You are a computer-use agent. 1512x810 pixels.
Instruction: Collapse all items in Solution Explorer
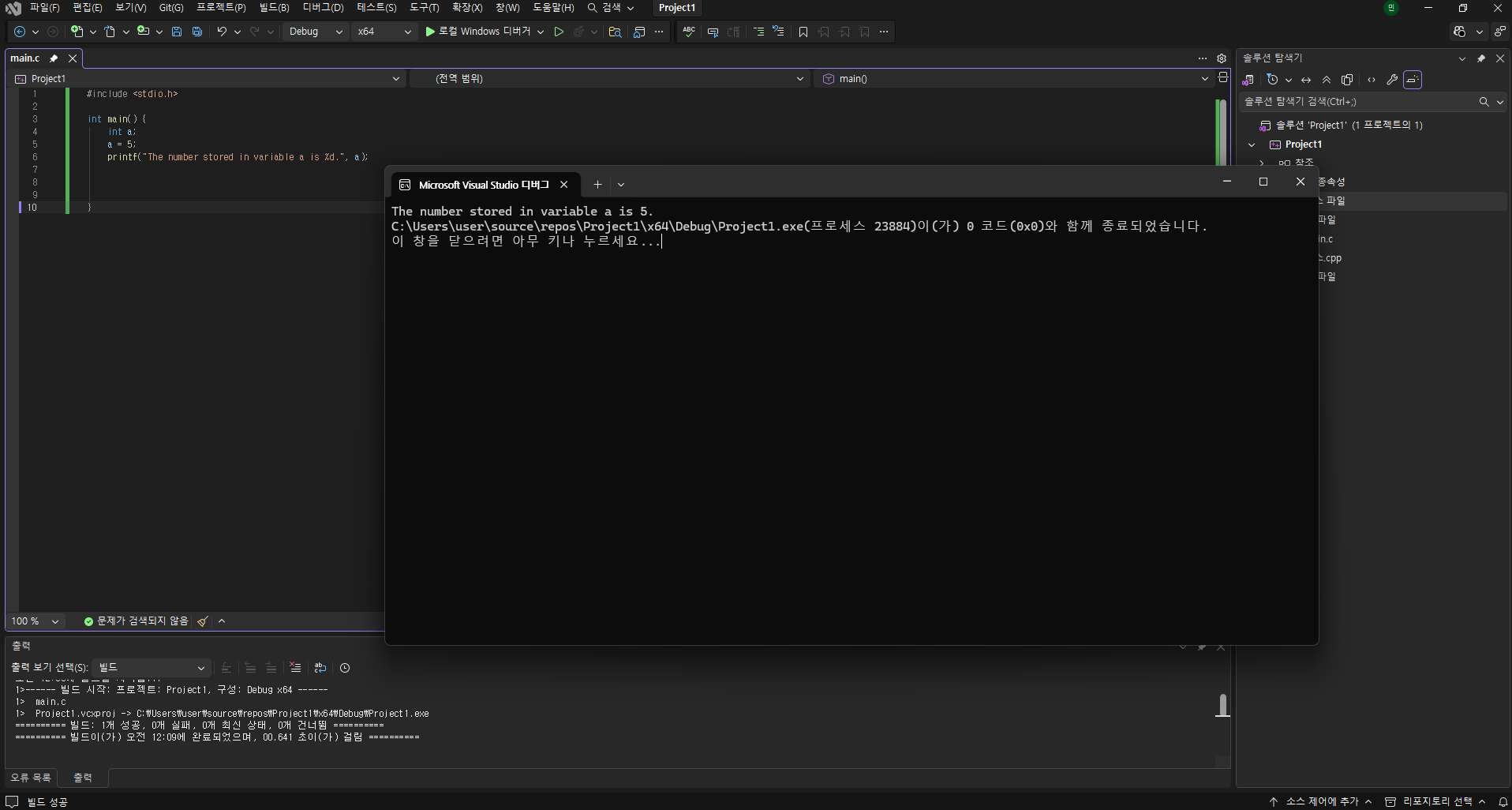point(1327,80)
